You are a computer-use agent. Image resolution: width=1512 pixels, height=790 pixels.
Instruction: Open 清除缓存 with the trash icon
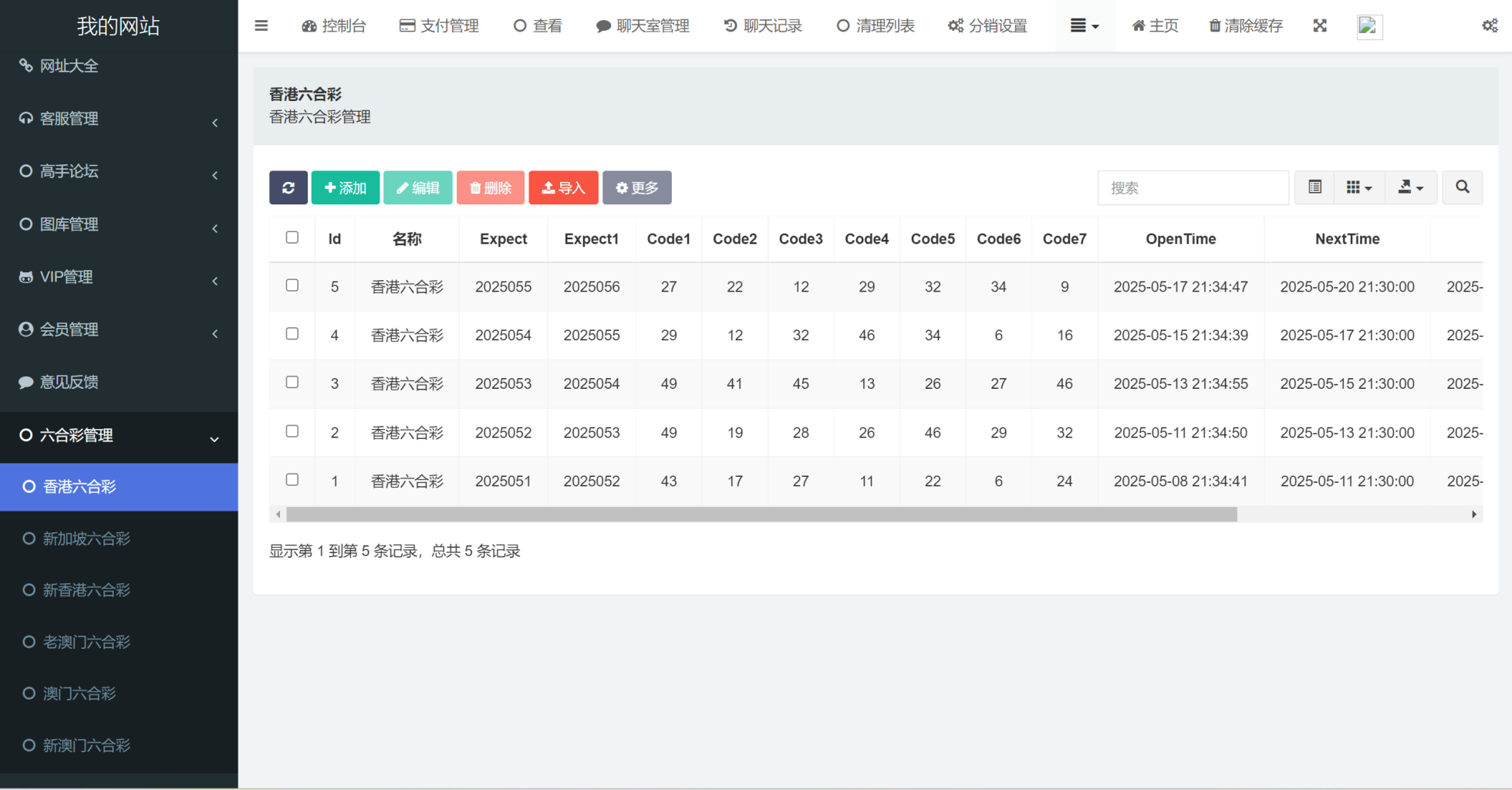pos(1244,25)
